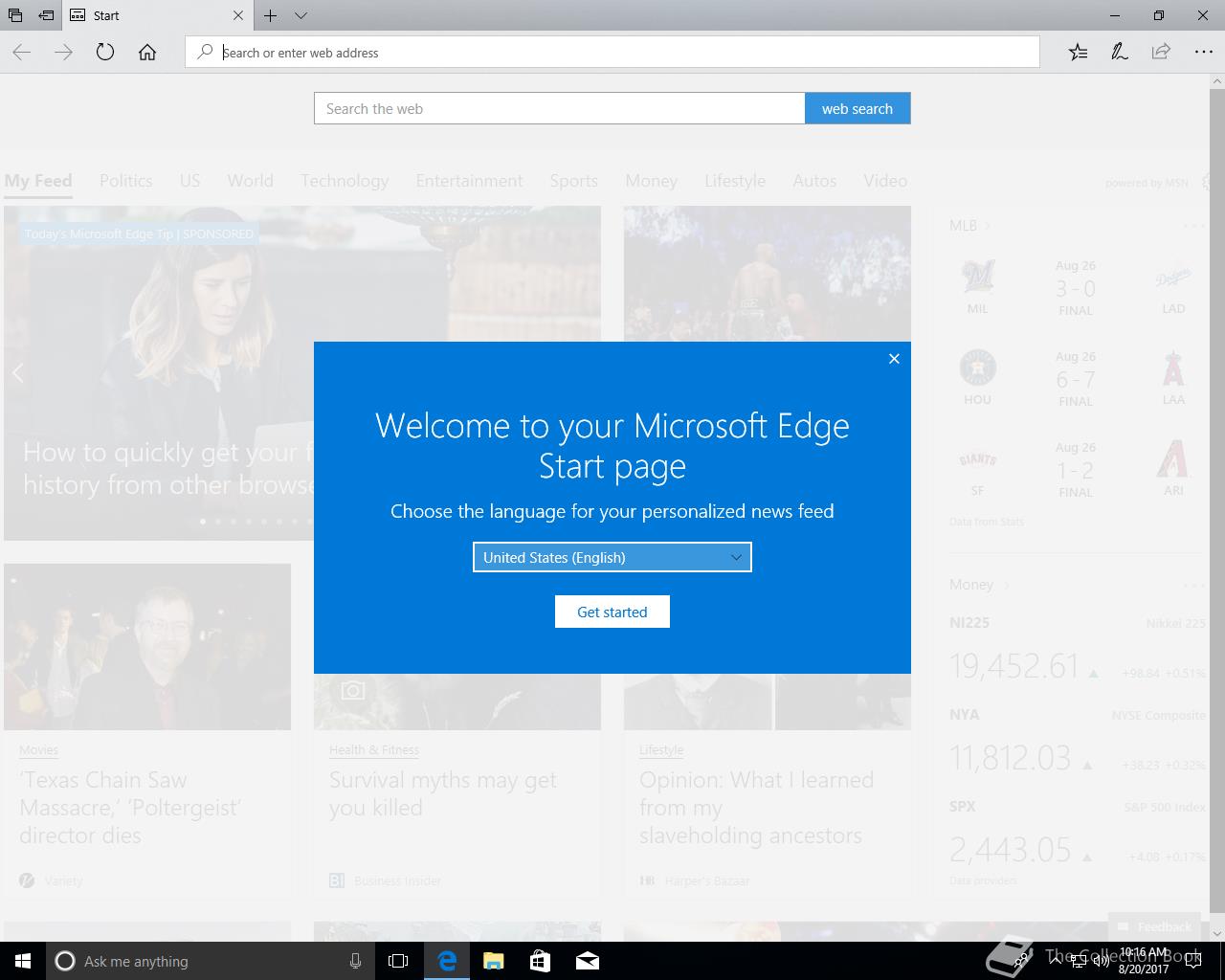This screenshot has width=1225, height=980.
Task: Open the Texas Chain Saw Massacre article
Action: pyautogui.click(x=130, y=808)
